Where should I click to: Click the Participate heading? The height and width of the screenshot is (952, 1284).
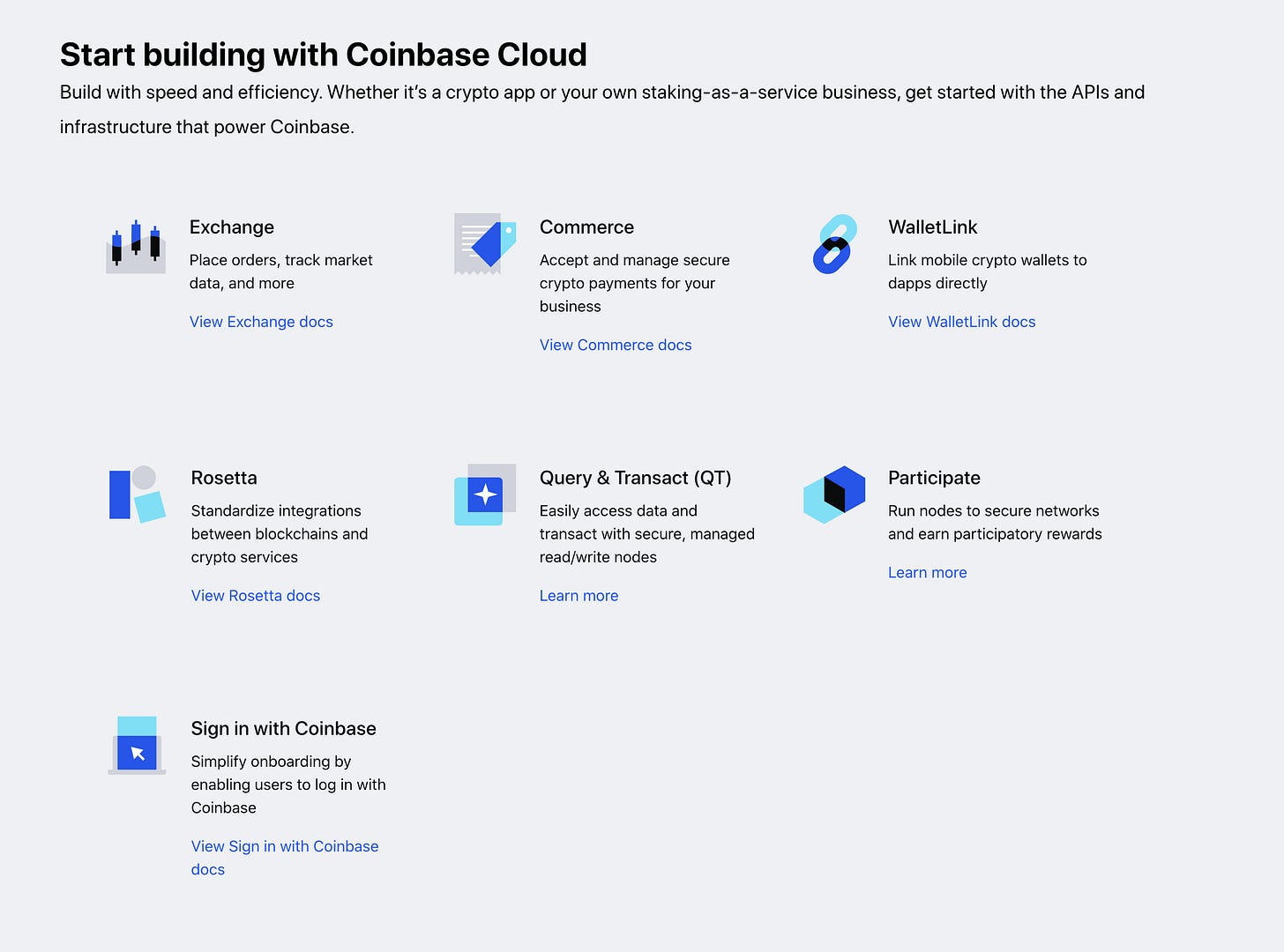pos(934,478)
